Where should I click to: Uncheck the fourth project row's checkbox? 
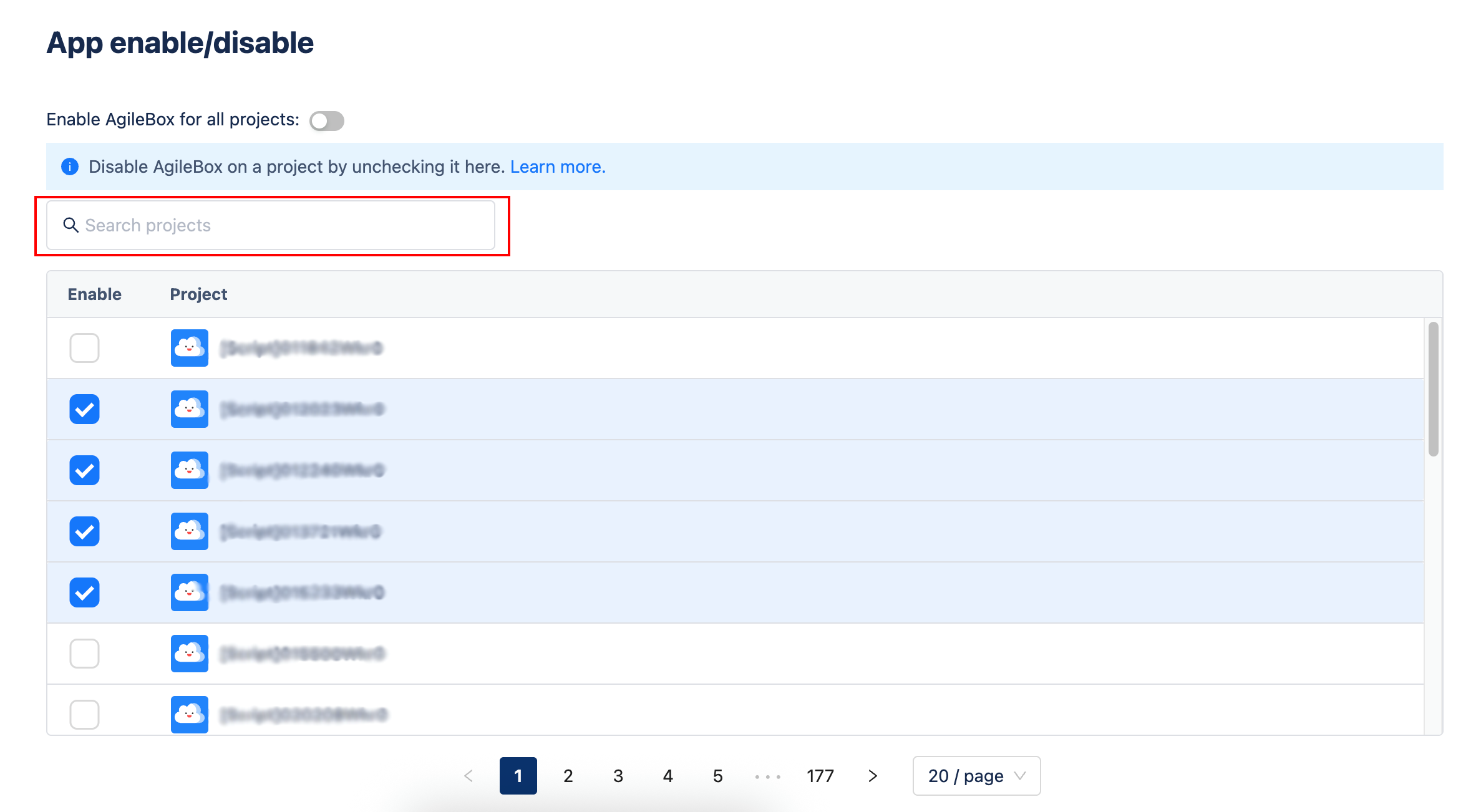click(x=84, y=531)
